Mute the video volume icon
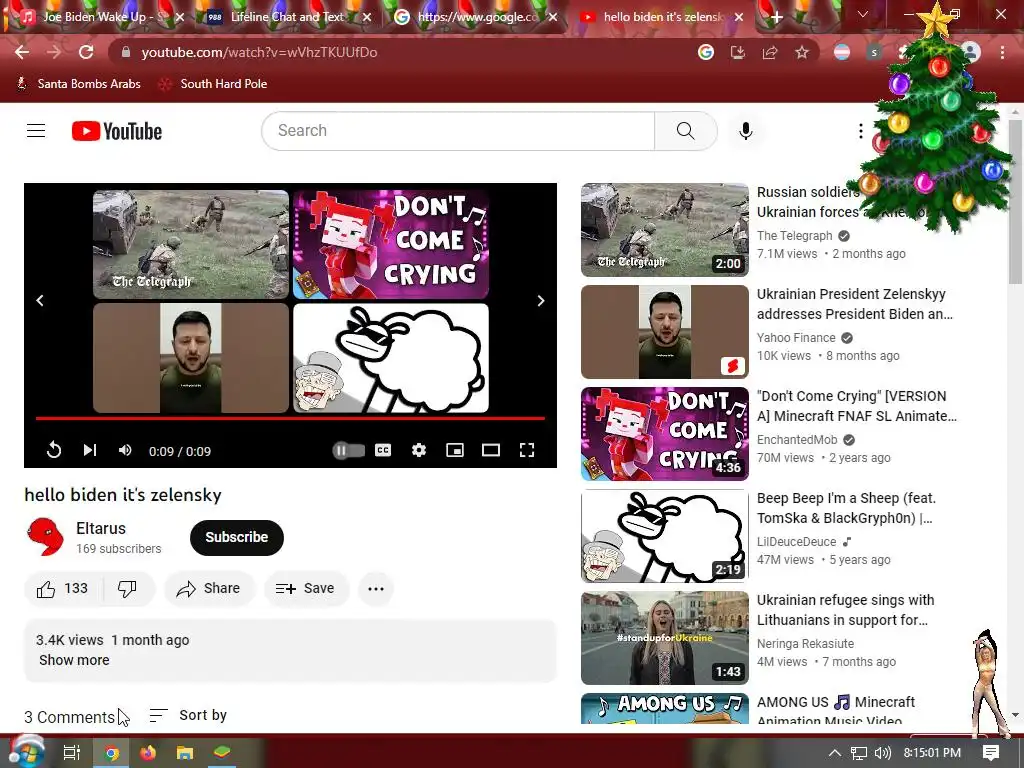Screen dimensions: 1024x768 point(125,450)
